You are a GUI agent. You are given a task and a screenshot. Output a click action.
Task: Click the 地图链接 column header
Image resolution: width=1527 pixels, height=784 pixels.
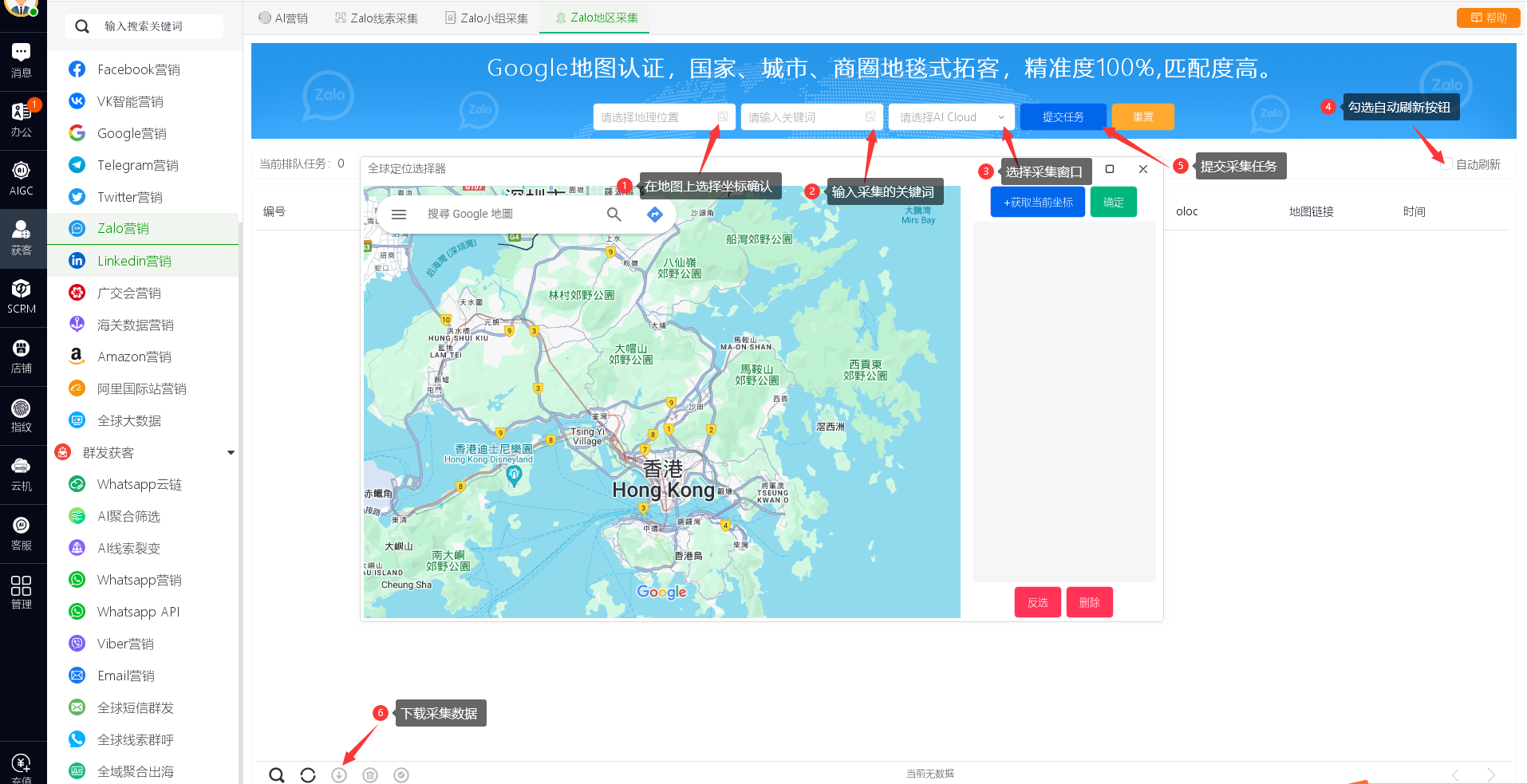[1312, 211]
